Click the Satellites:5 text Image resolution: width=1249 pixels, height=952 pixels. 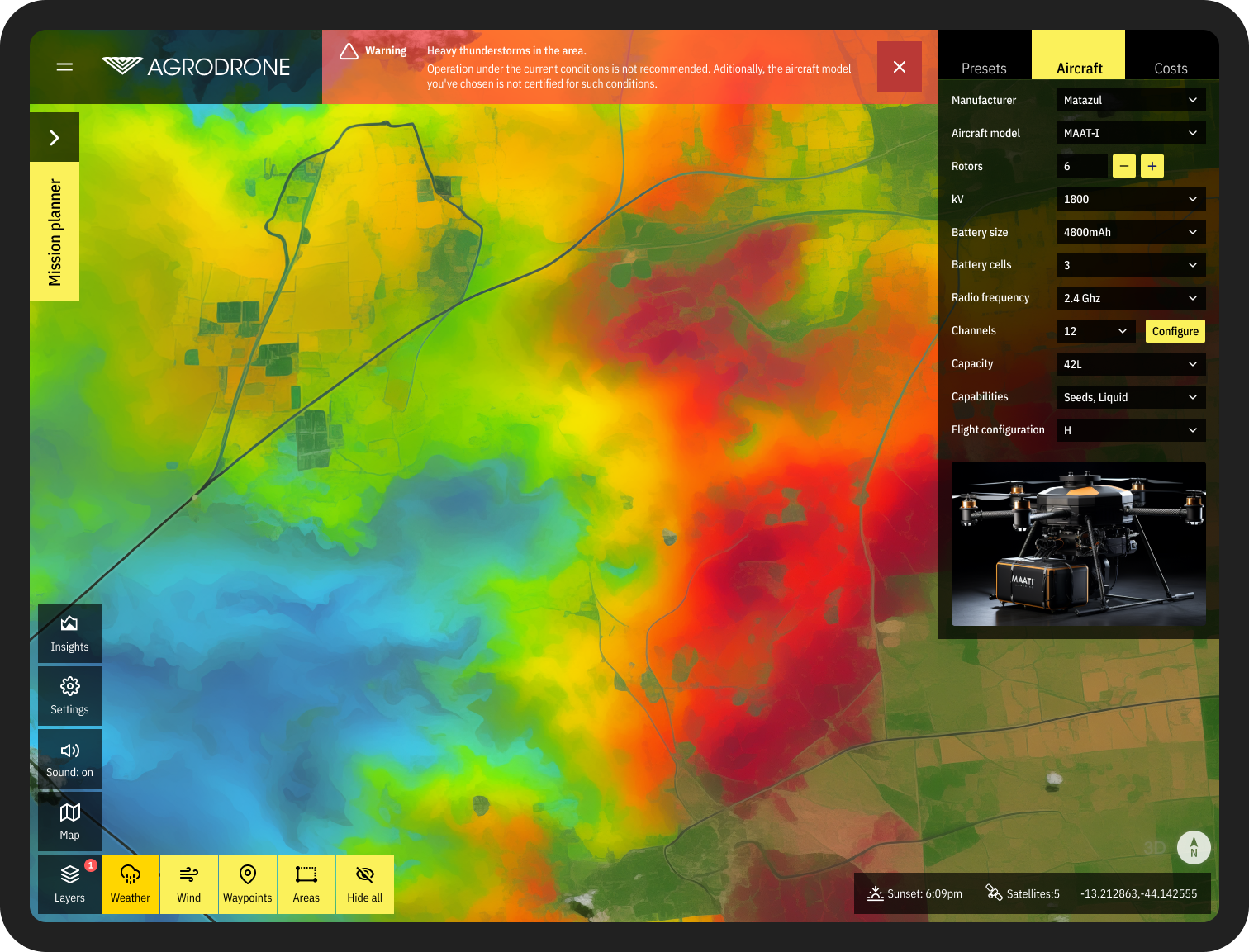[x=1033, y=893]
